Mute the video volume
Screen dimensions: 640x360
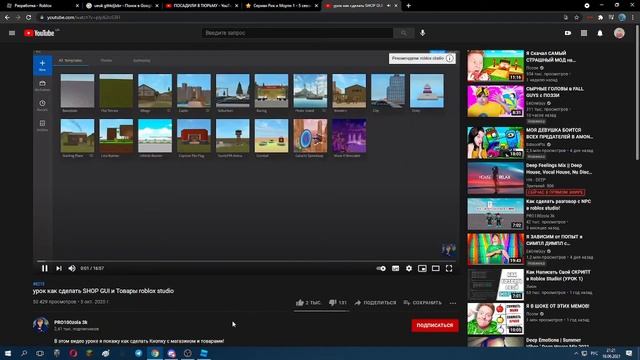[72, 268]
